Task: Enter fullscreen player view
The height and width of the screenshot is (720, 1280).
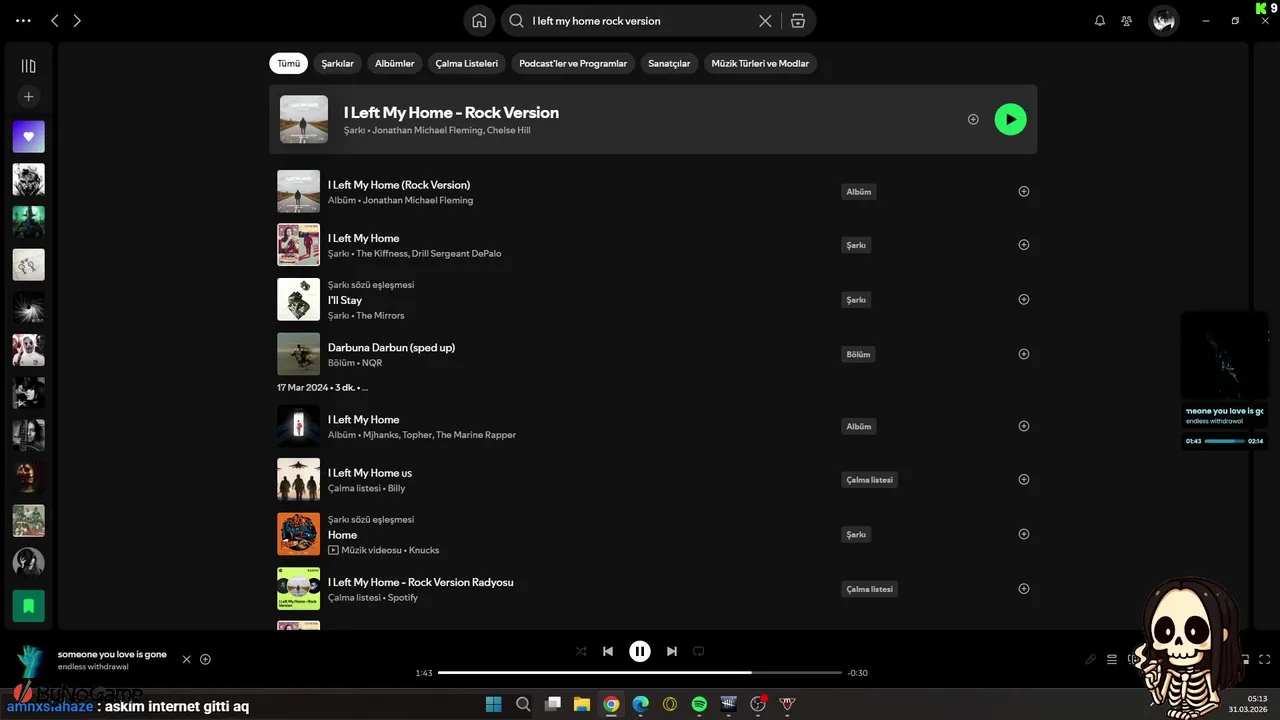Action: click(x=1265, y=659)
